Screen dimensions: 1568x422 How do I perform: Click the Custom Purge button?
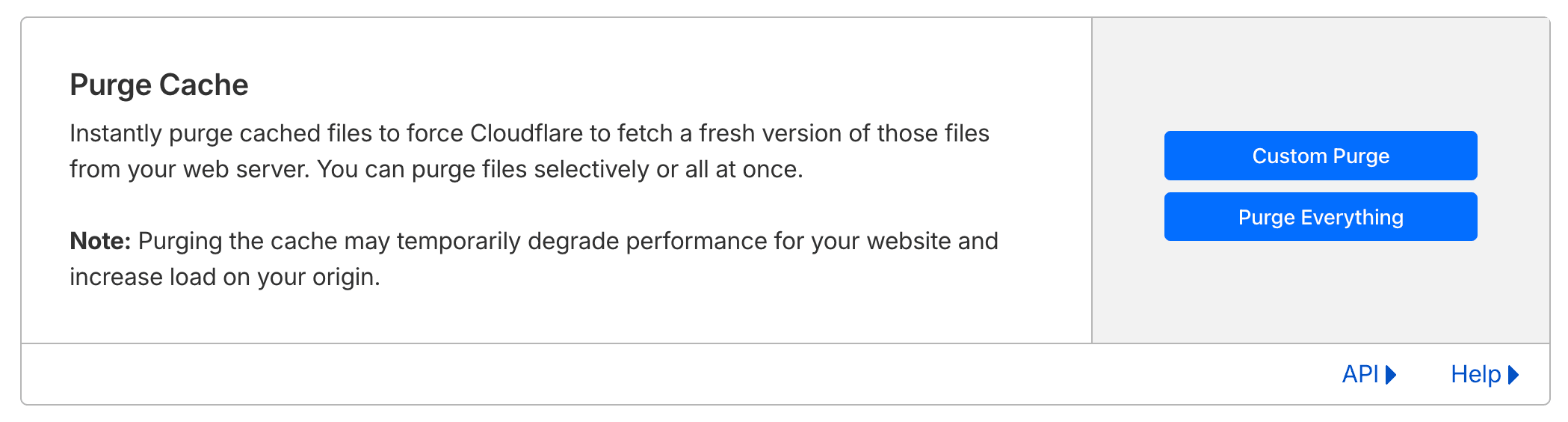1320,156
